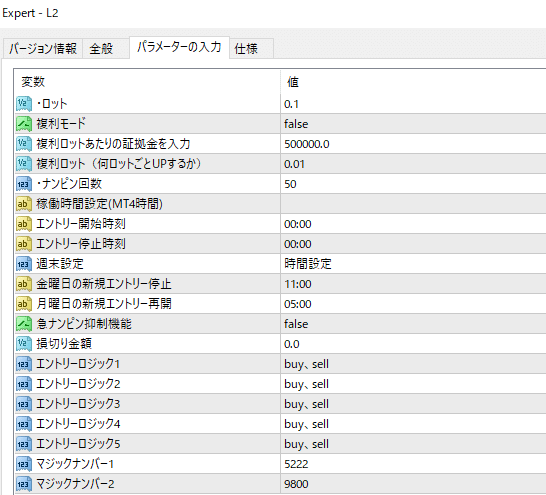Select the マジックナンバー1 variable name
This screenshot has width=546, height=495.
(75, 464)
